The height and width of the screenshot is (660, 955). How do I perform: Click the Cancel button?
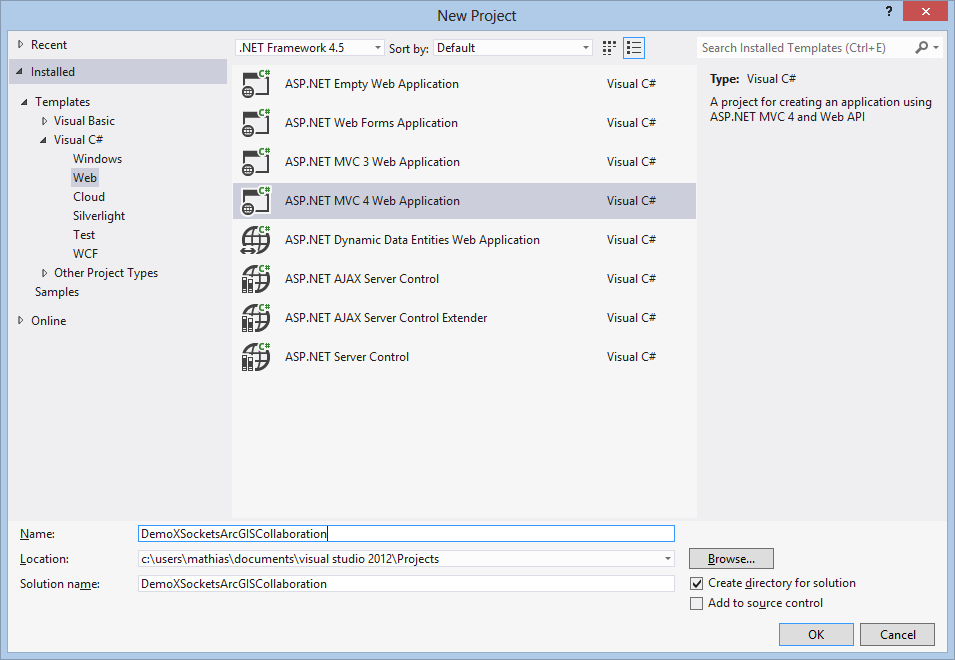pos(897,634)
